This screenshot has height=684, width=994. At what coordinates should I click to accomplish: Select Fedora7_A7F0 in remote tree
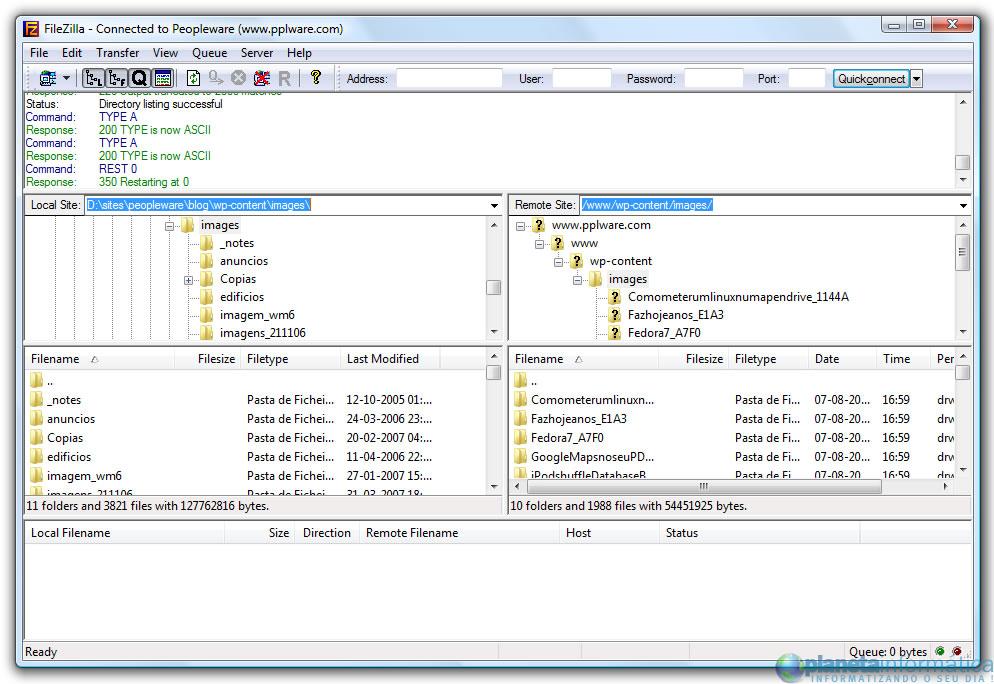pos(664,333)
